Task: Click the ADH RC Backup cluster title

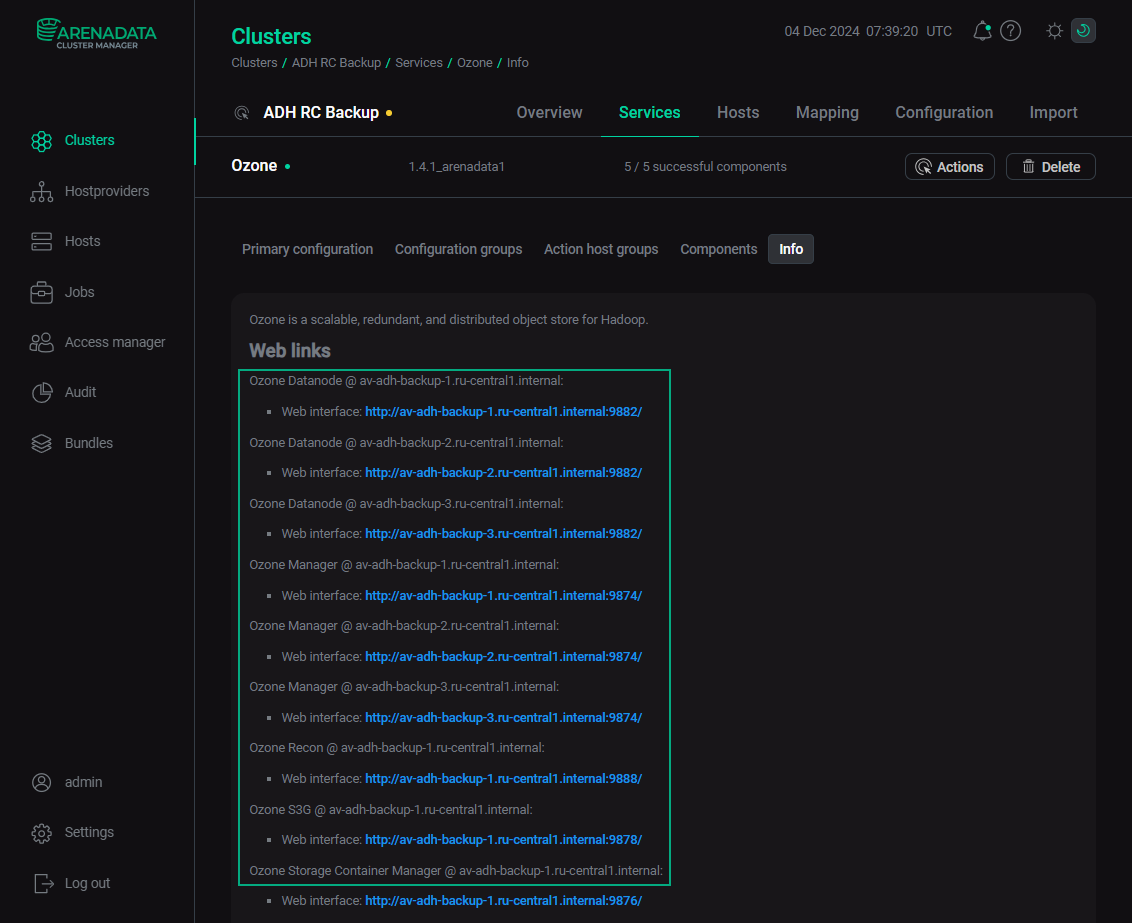Action: (x=321, y=113)
